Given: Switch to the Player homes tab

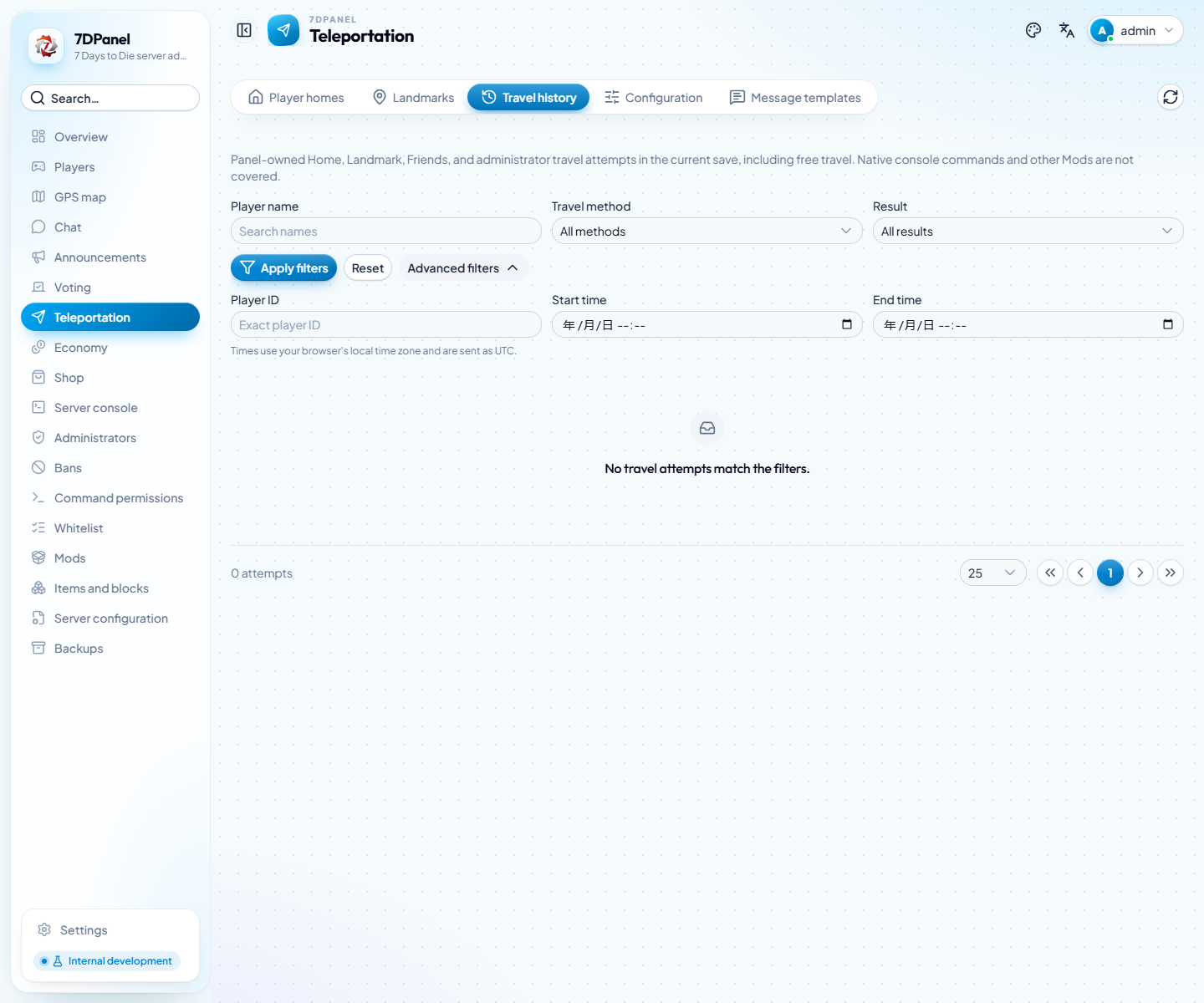Looking at the screenshot, I should [x=297, y=98].
